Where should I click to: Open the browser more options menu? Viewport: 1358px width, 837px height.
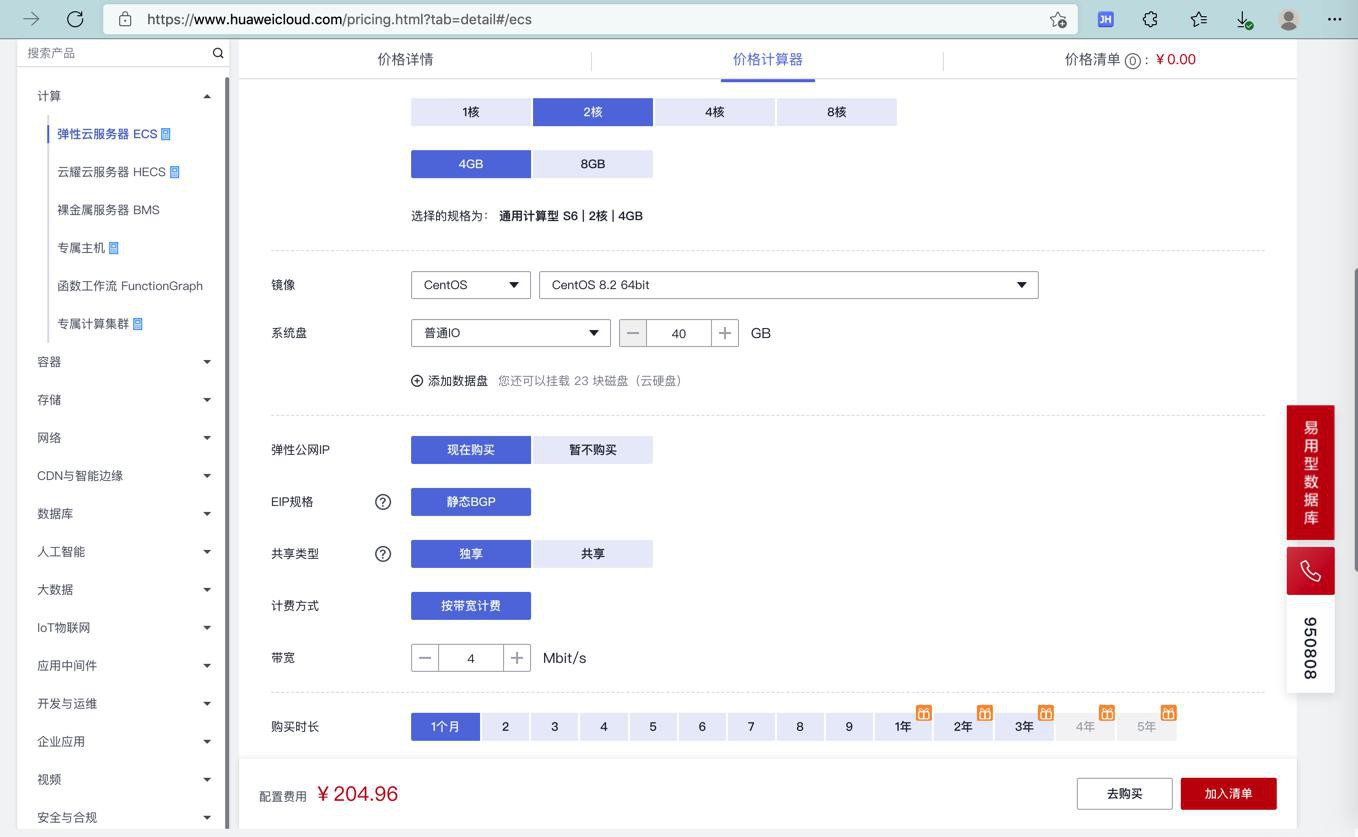click(x=1335, y=19)
